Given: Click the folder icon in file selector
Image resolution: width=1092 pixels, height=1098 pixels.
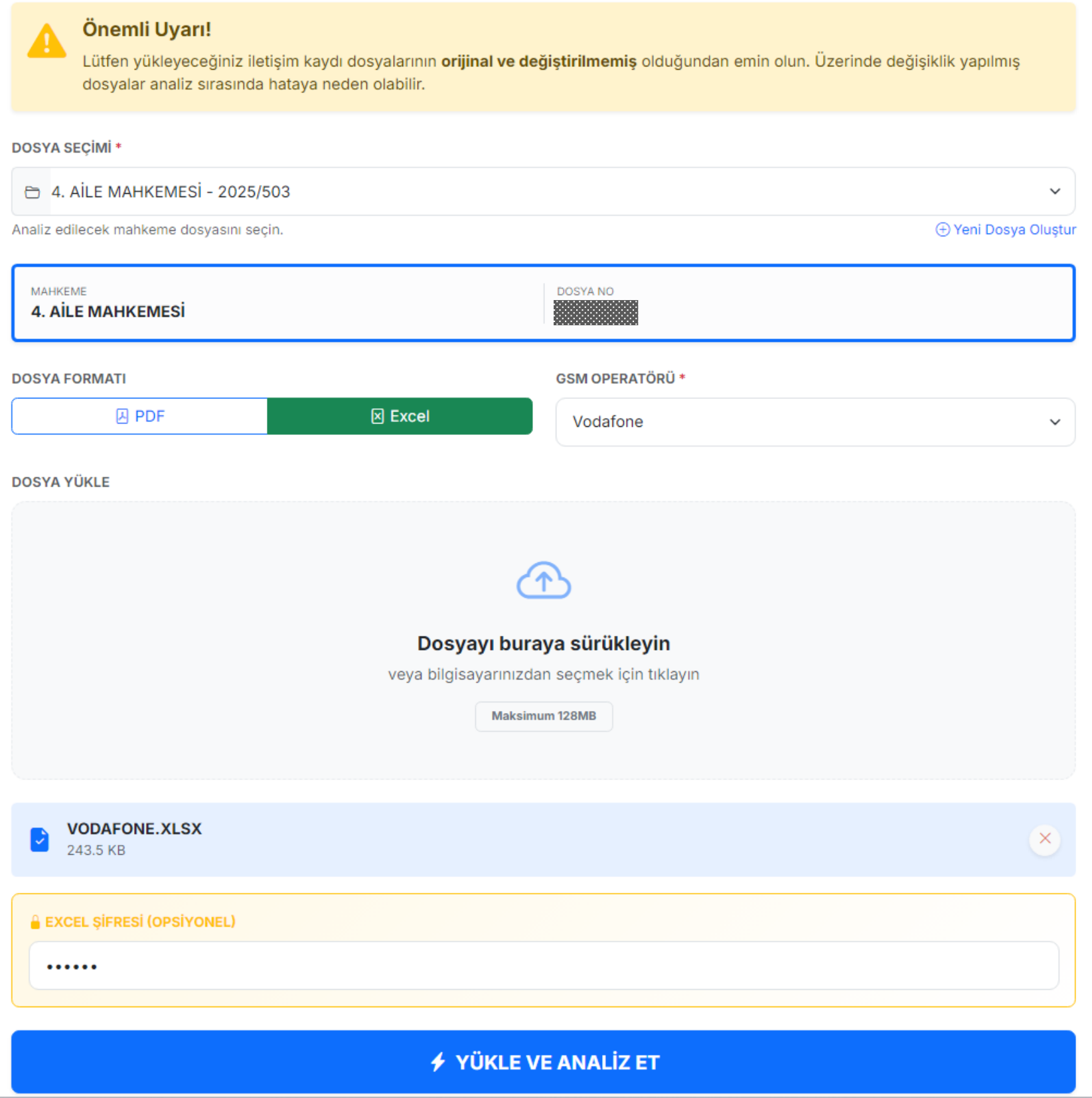Looking at the screenshot, I should tap(32, 193).
